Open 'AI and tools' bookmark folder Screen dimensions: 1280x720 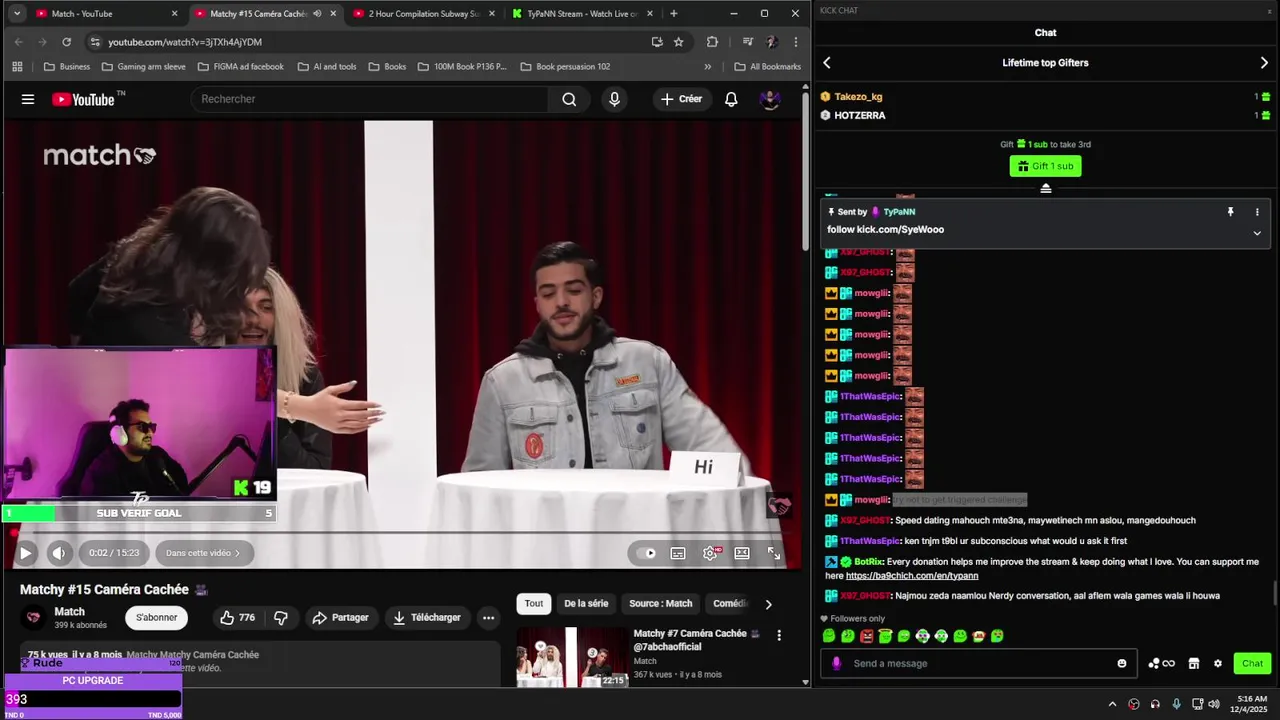pyautogui.click(x=327, y=67)
